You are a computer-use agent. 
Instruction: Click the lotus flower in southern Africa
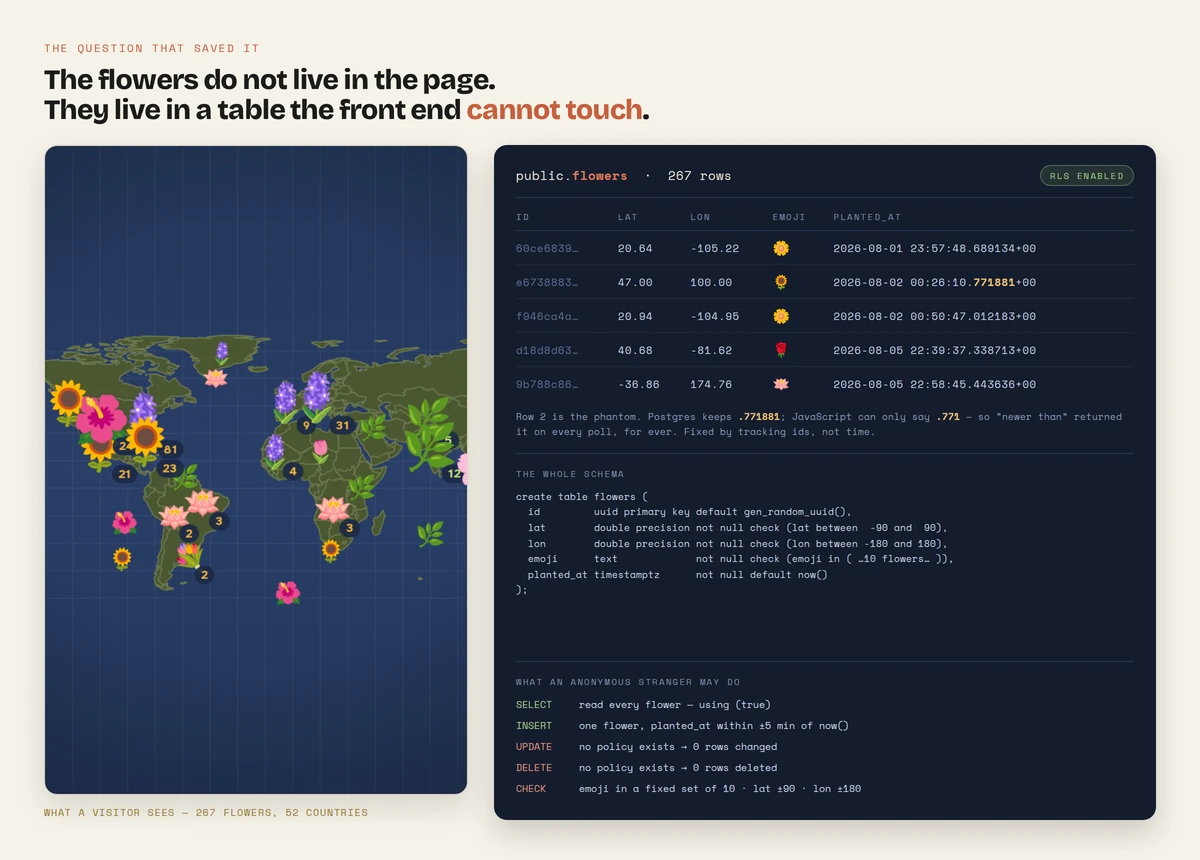pos(332,510)
